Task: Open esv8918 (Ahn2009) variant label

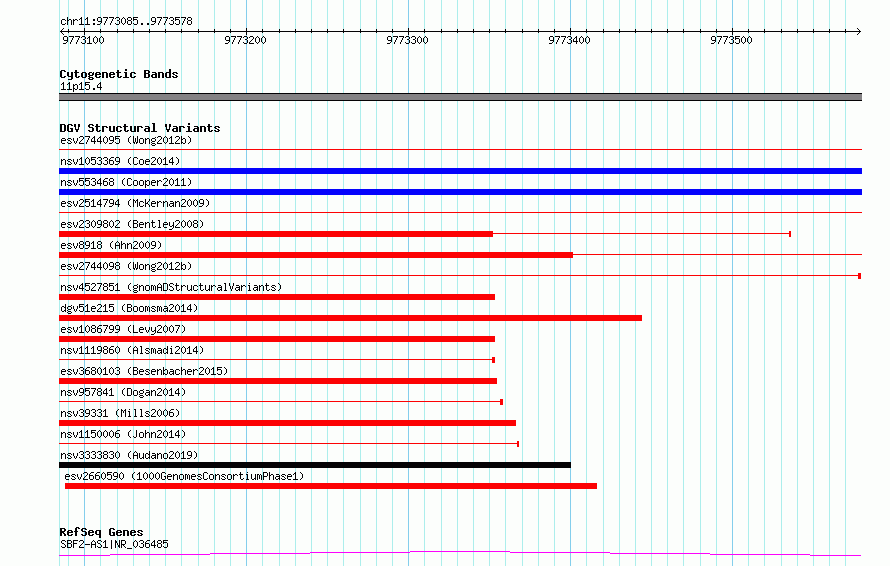Action: tap(111, 245)
